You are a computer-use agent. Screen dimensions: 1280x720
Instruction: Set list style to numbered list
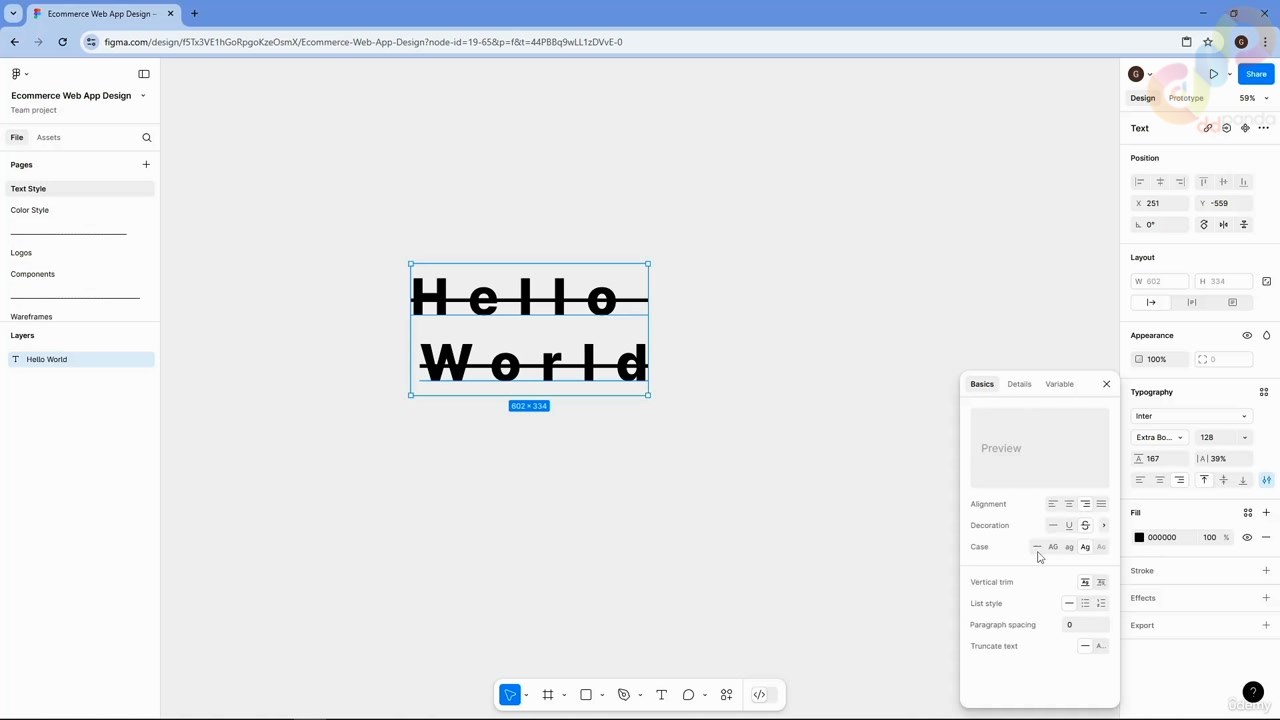(x=1101, y=604)
